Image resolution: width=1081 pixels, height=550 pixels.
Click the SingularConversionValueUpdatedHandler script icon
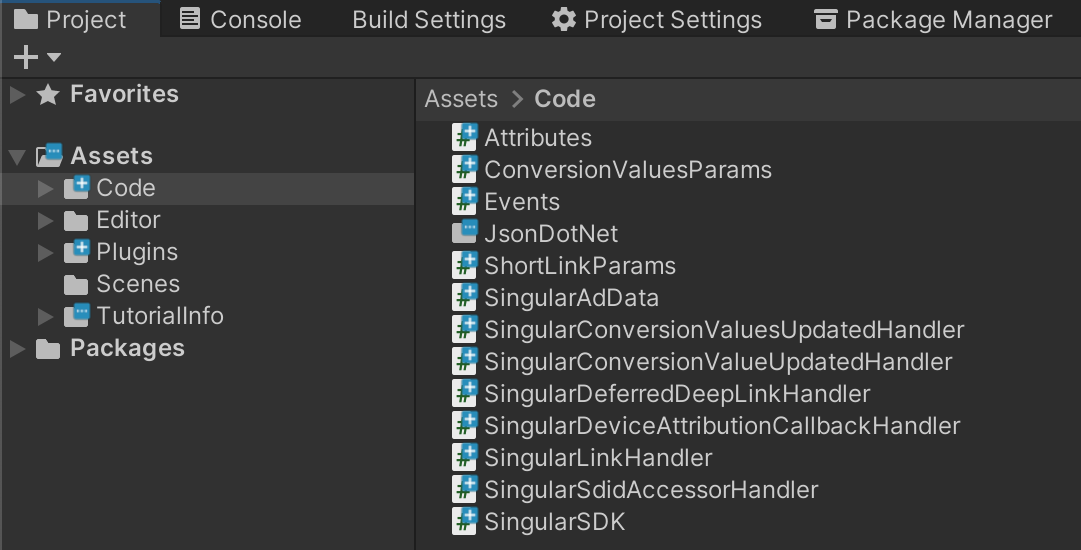tap(465, 361)
